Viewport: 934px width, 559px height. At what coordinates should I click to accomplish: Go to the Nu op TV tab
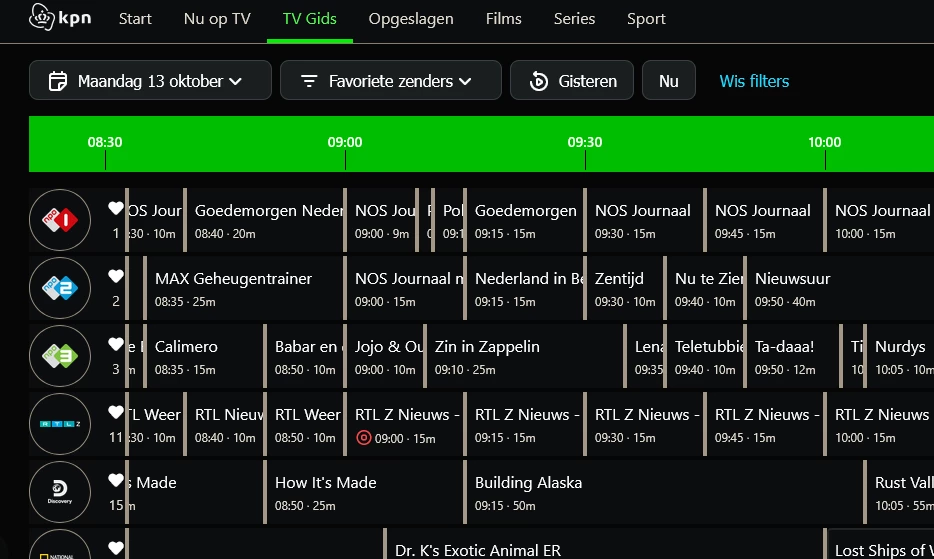[217, 19]
